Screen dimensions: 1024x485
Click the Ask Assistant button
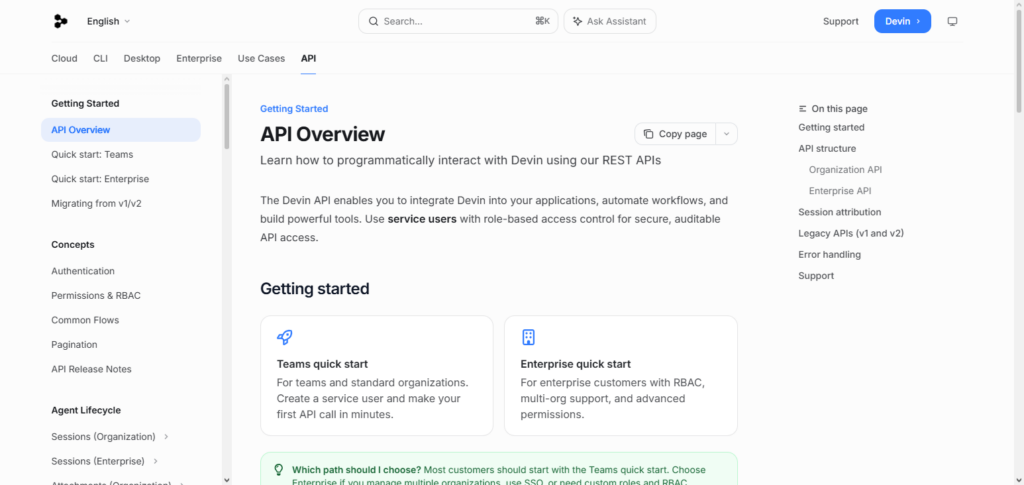click(610, 21)
